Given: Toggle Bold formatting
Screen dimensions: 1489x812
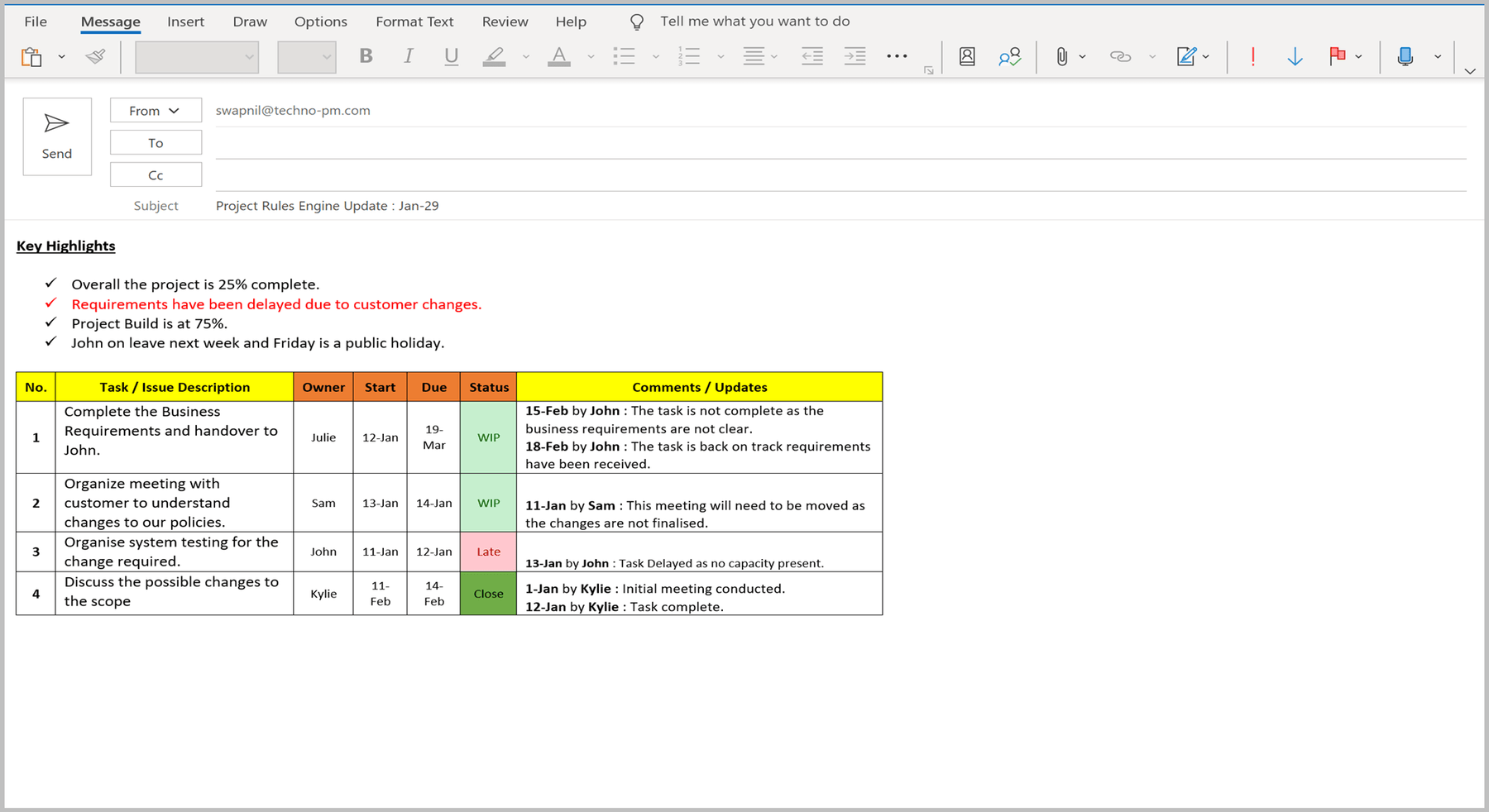Looking at the screenshot, I should pyautogui.click(x=366, y=56).
